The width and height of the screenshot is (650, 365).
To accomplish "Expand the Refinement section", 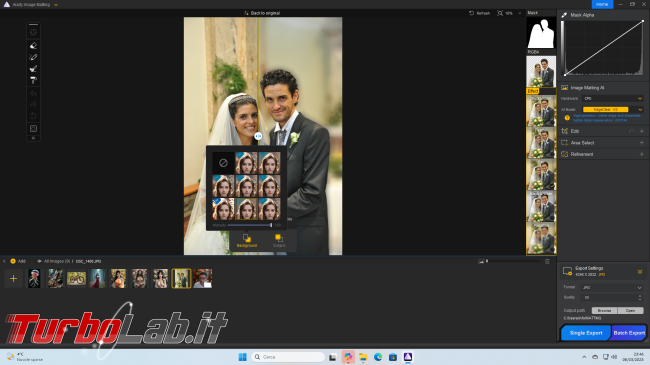I will point(642,154).
